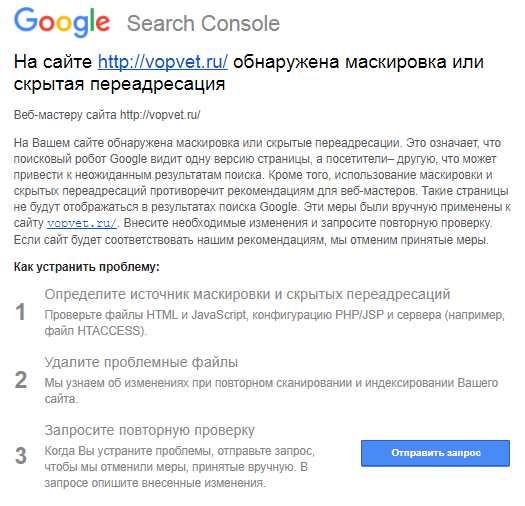
Task: Select heading Запросите повторную проверку
Action: click(x=150, y=430)
